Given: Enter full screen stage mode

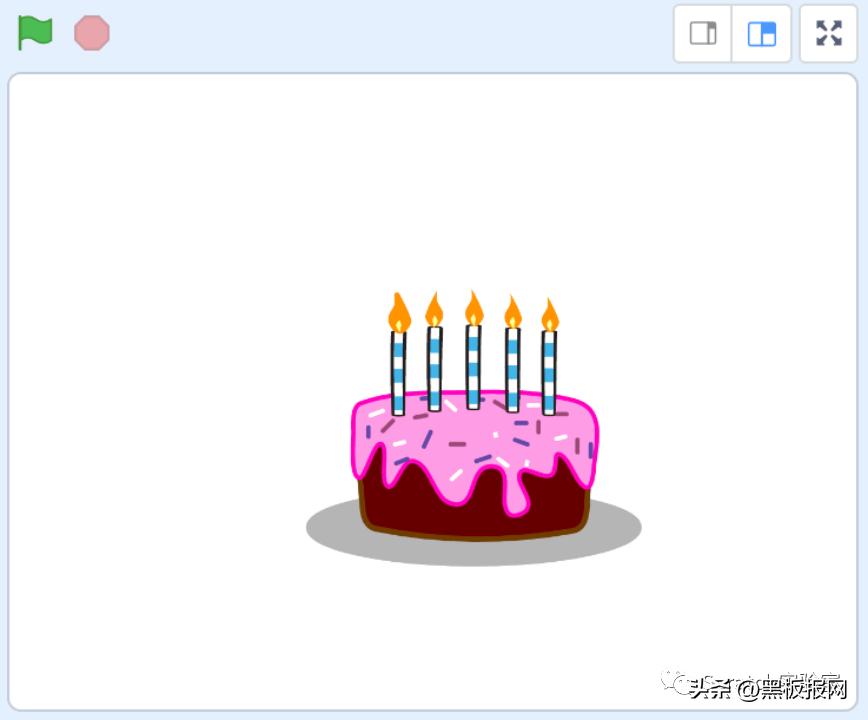Looking at the screenshot, I should point(829,33).
